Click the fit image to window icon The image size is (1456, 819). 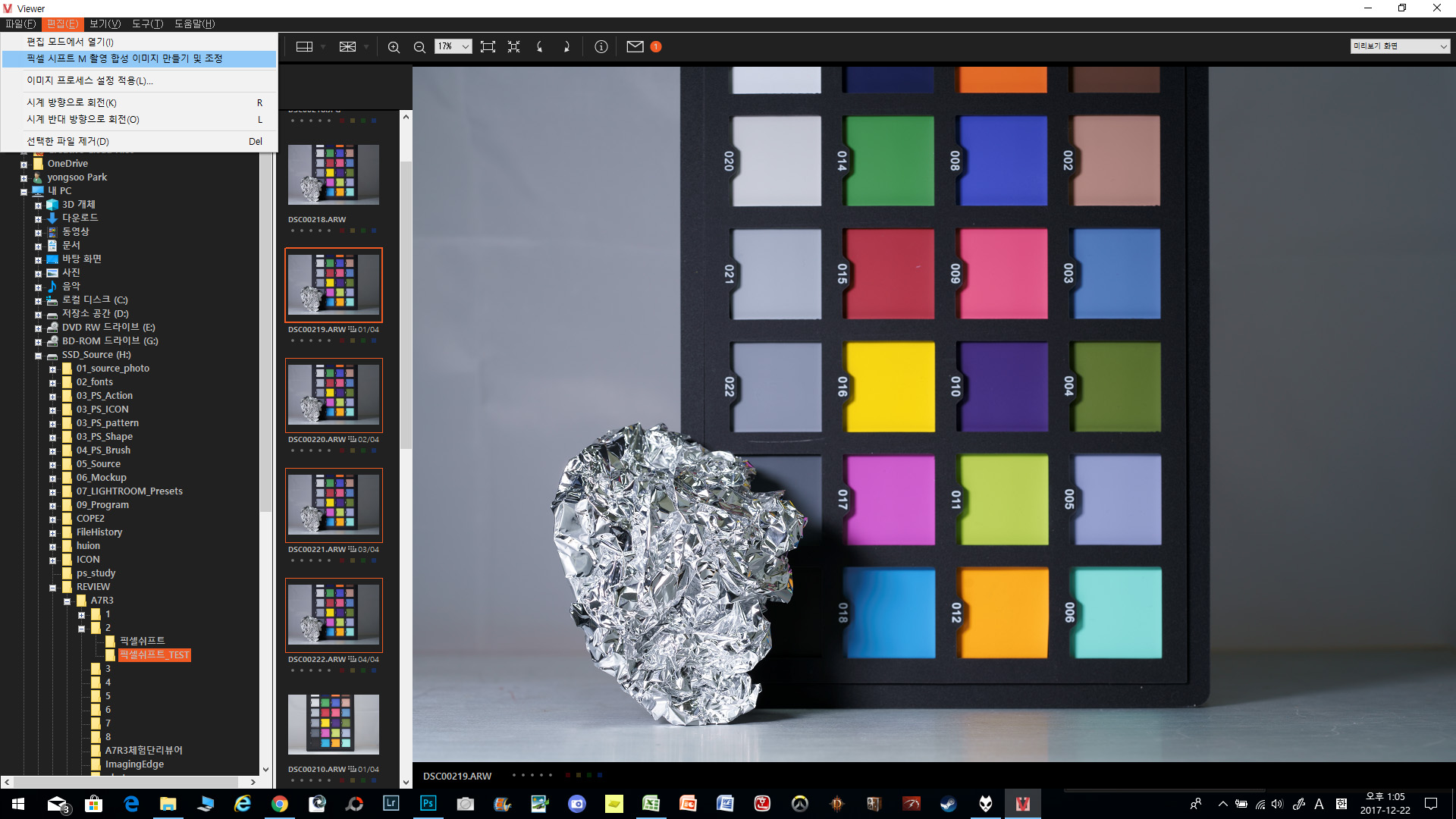pos(488,47)
